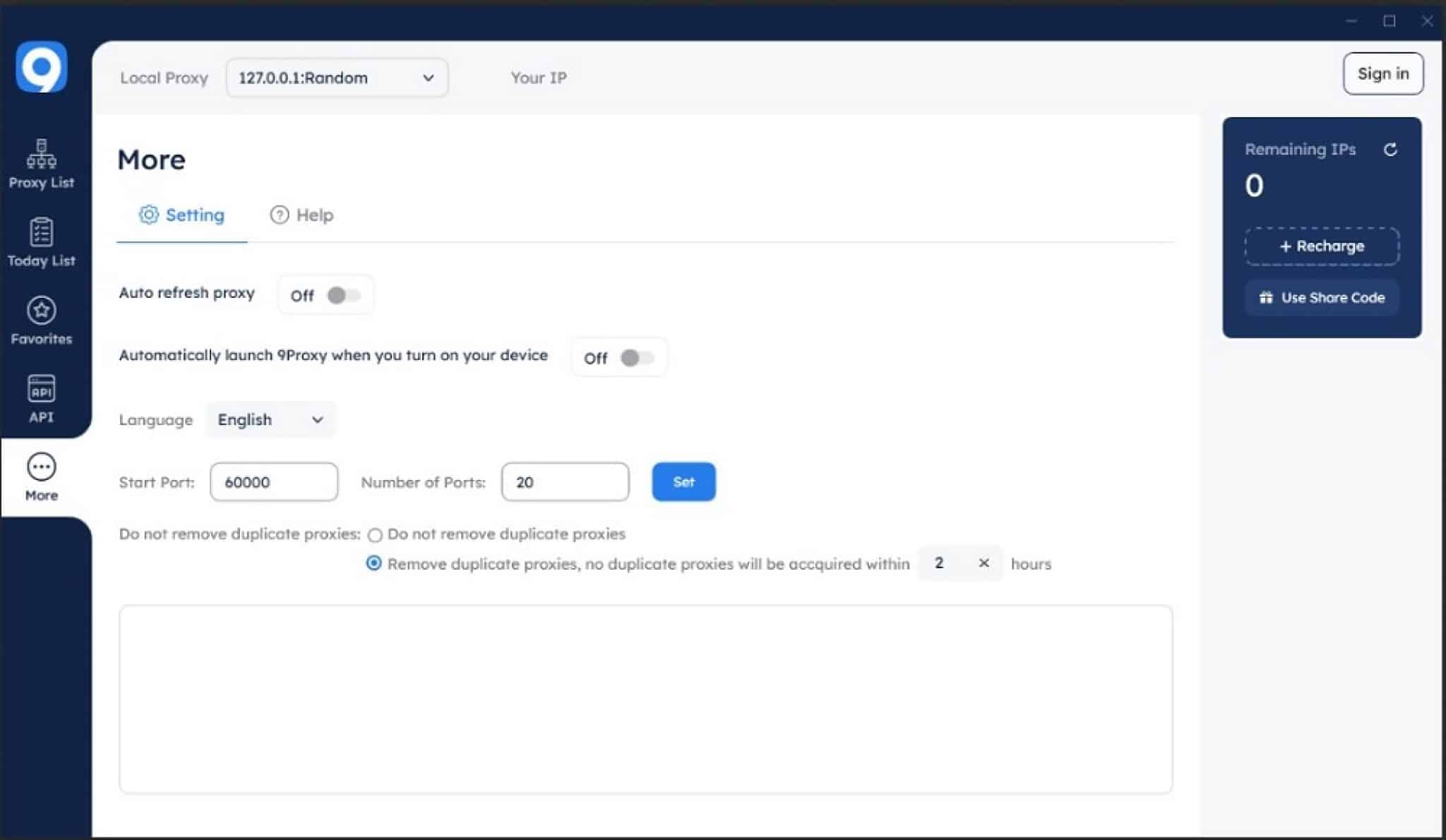Open the Language dropdown
Viewport: 1446px width, 840px height.
click(270, 419)
